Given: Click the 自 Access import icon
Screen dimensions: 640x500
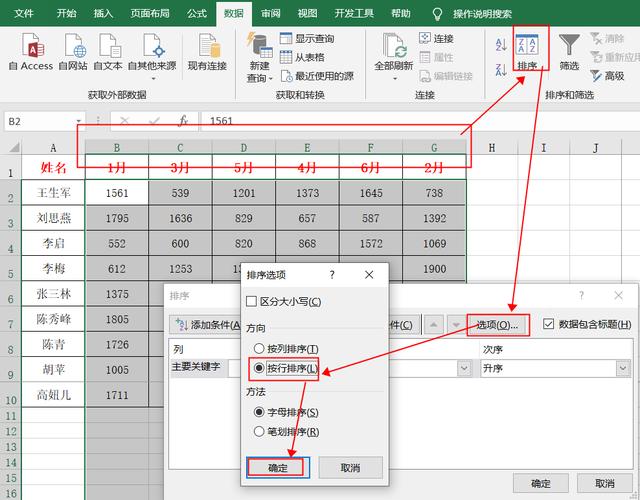Looking at the screenshot, I should pyautogui.click(x=30, y=52).
